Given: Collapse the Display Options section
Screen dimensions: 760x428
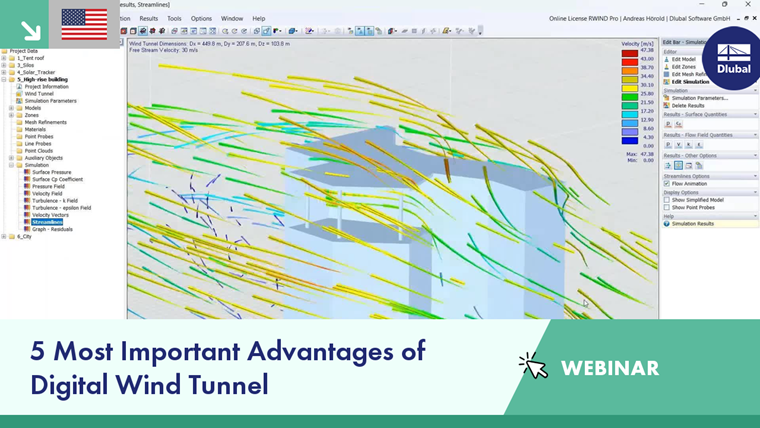Looking at the screenshot, I should [x=755, y=192].
